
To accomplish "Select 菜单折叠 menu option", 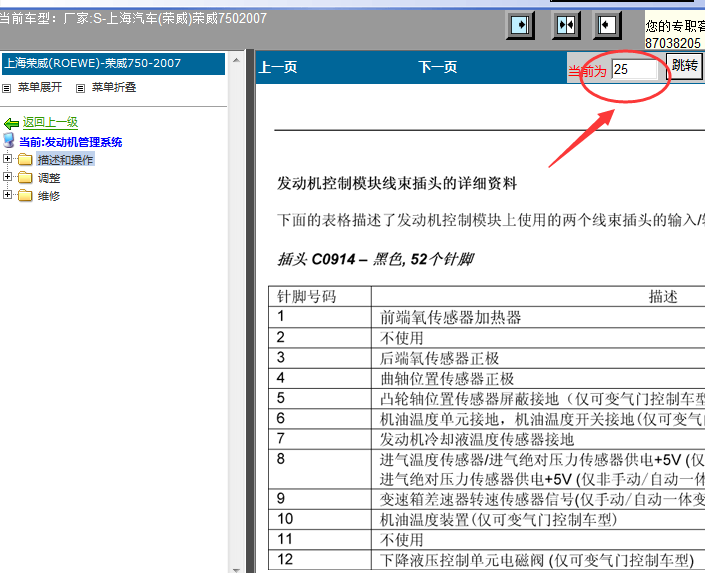I will [114, 87].
